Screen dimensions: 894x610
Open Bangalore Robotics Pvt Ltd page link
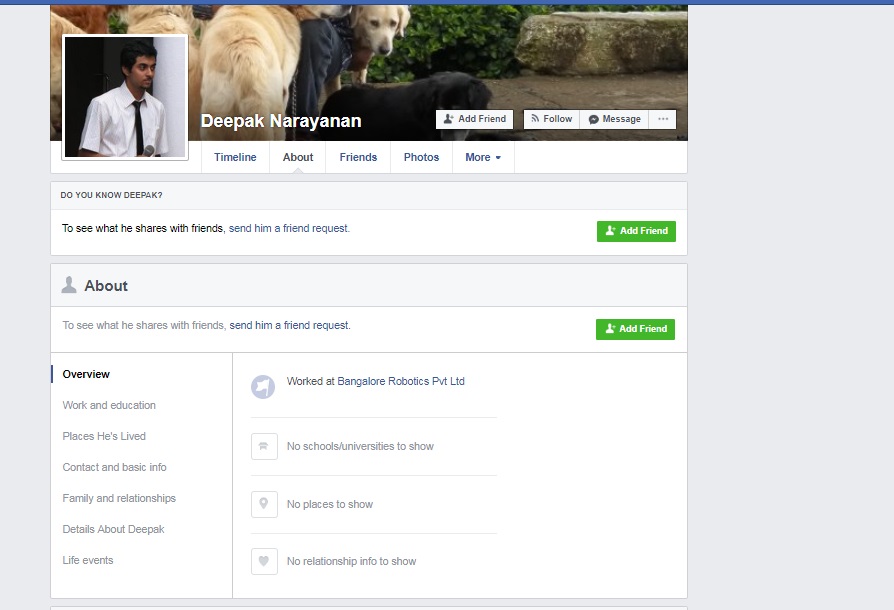point(401,381)
